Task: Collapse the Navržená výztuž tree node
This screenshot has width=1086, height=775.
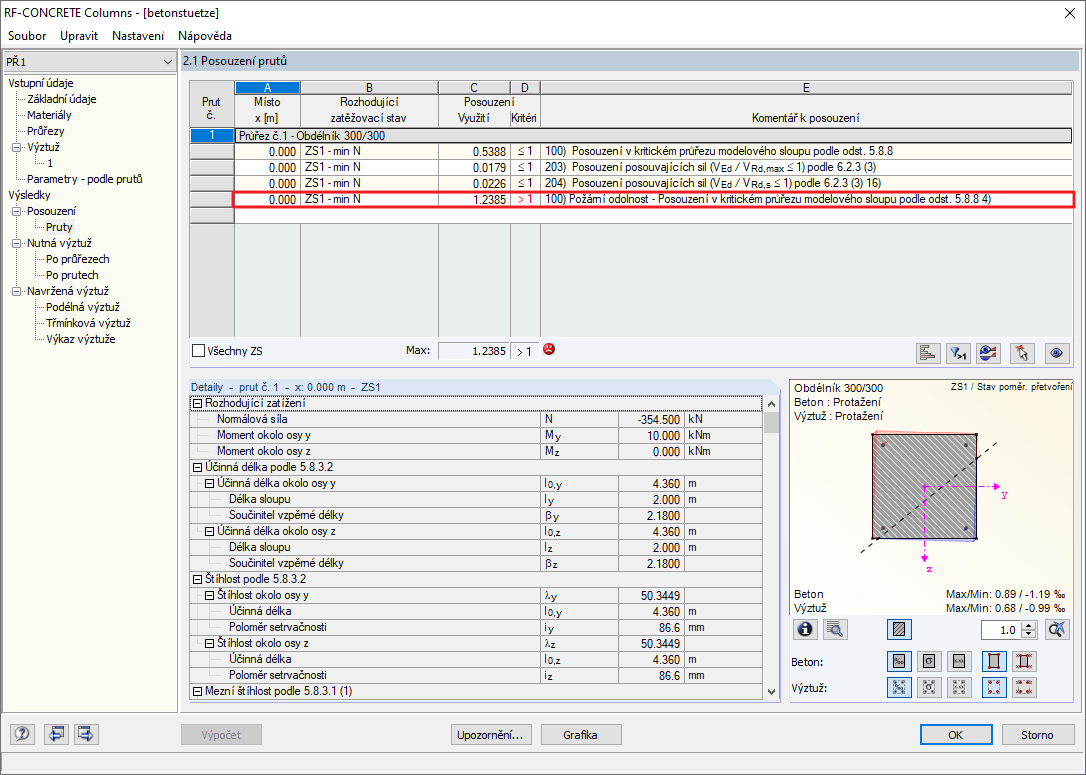Action: [x=17, y=292]
